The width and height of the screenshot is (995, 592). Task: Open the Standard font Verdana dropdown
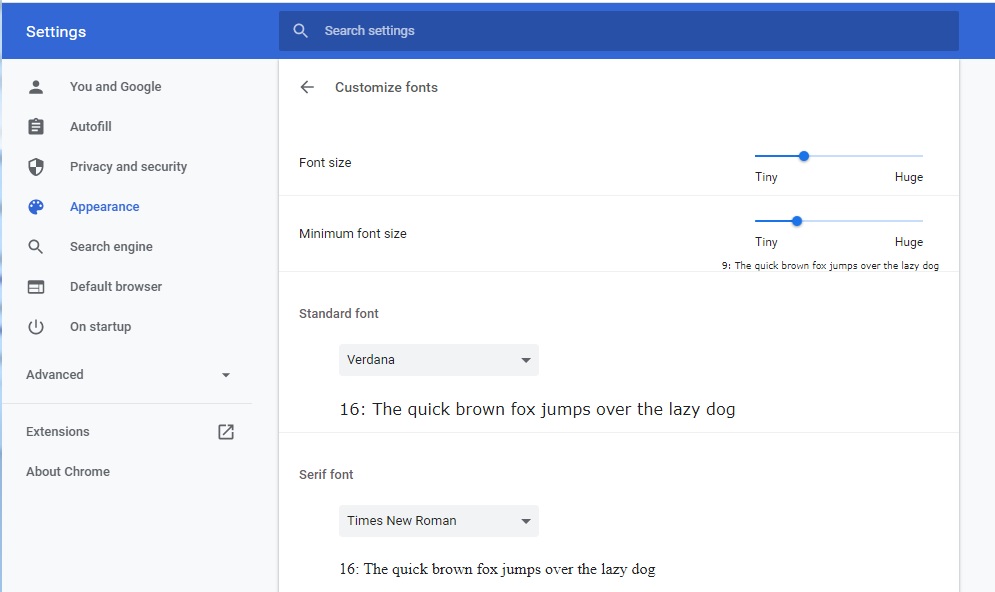point(438,360)
